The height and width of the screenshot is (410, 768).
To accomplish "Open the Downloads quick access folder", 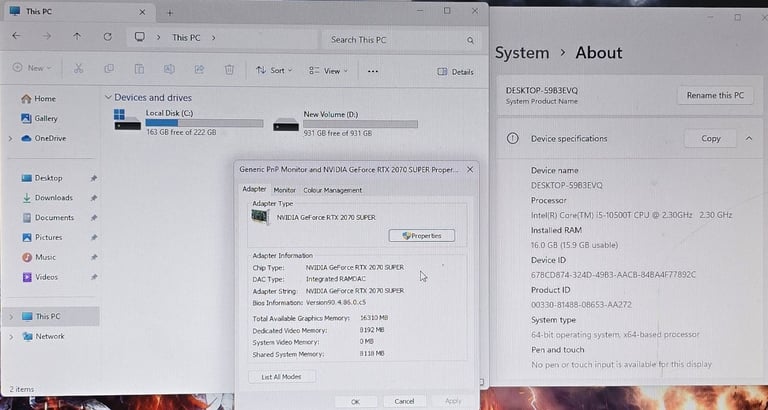I will tap(47, 197).
